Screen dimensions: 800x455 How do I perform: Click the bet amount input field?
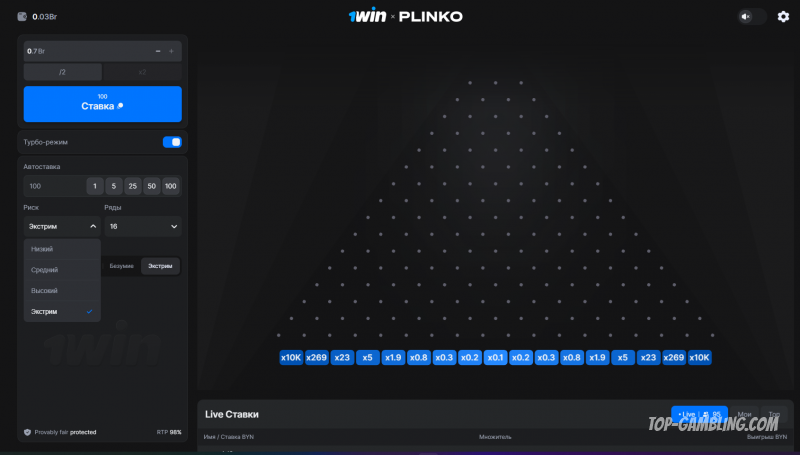tap(85, 51)
